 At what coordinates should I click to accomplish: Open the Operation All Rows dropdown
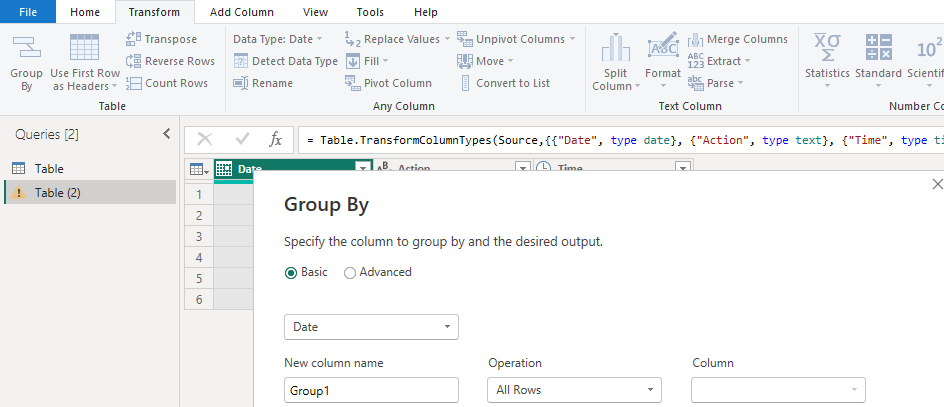point(574,390)
